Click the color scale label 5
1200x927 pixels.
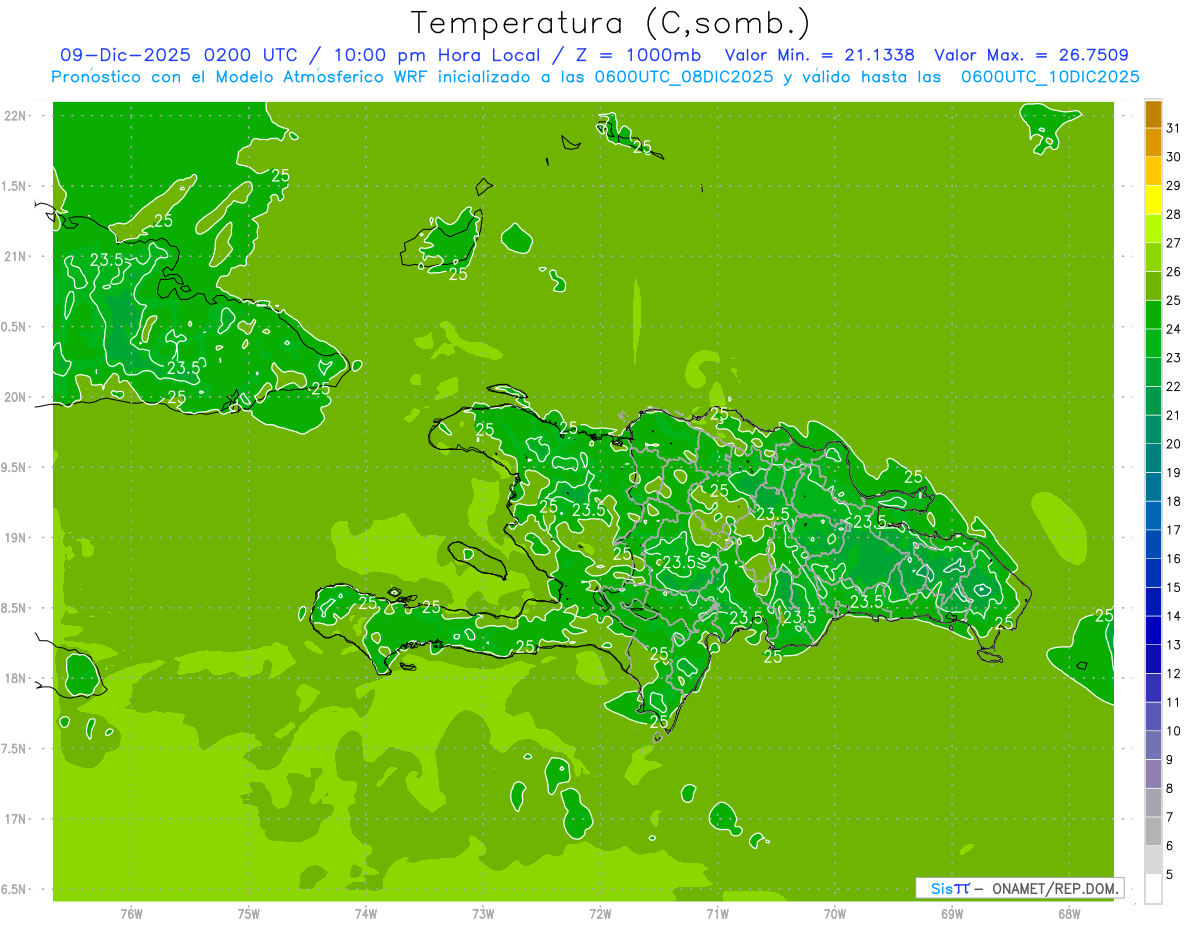pyautogui.click(x=1170, y=875)
